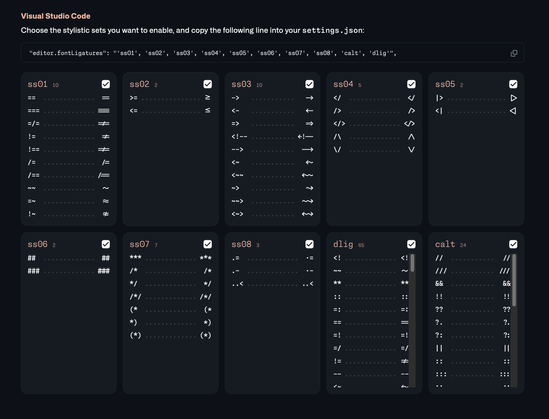Viewport: 549px width, 419px height.
Task: Click the '&&' row in calt
Action: (473, 284)
